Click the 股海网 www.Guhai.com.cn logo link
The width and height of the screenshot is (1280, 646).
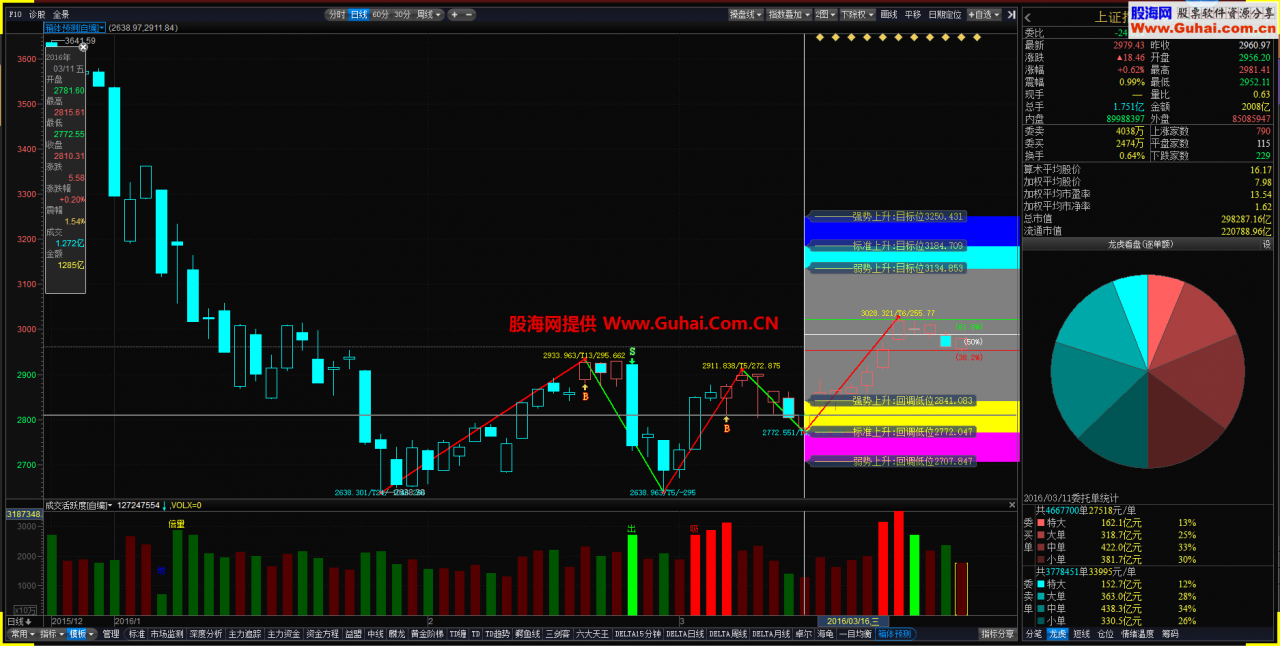[x=1203, y=21]
